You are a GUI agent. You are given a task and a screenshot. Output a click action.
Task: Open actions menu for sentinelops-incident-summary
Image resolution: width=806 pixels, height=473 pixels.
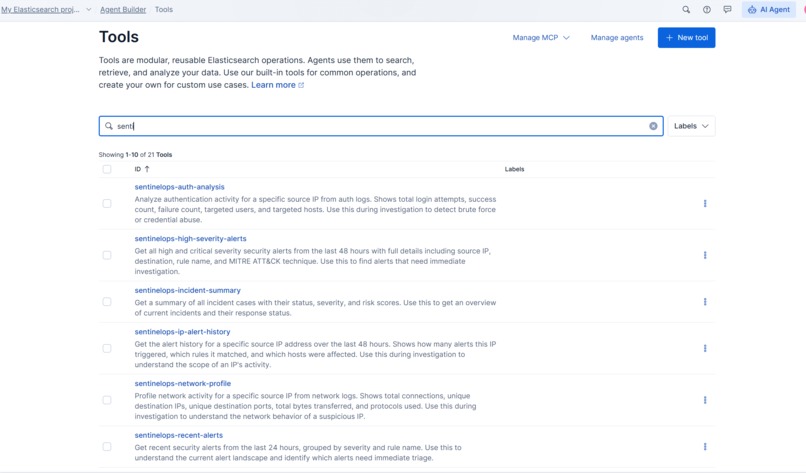click(x=705, y=302)
